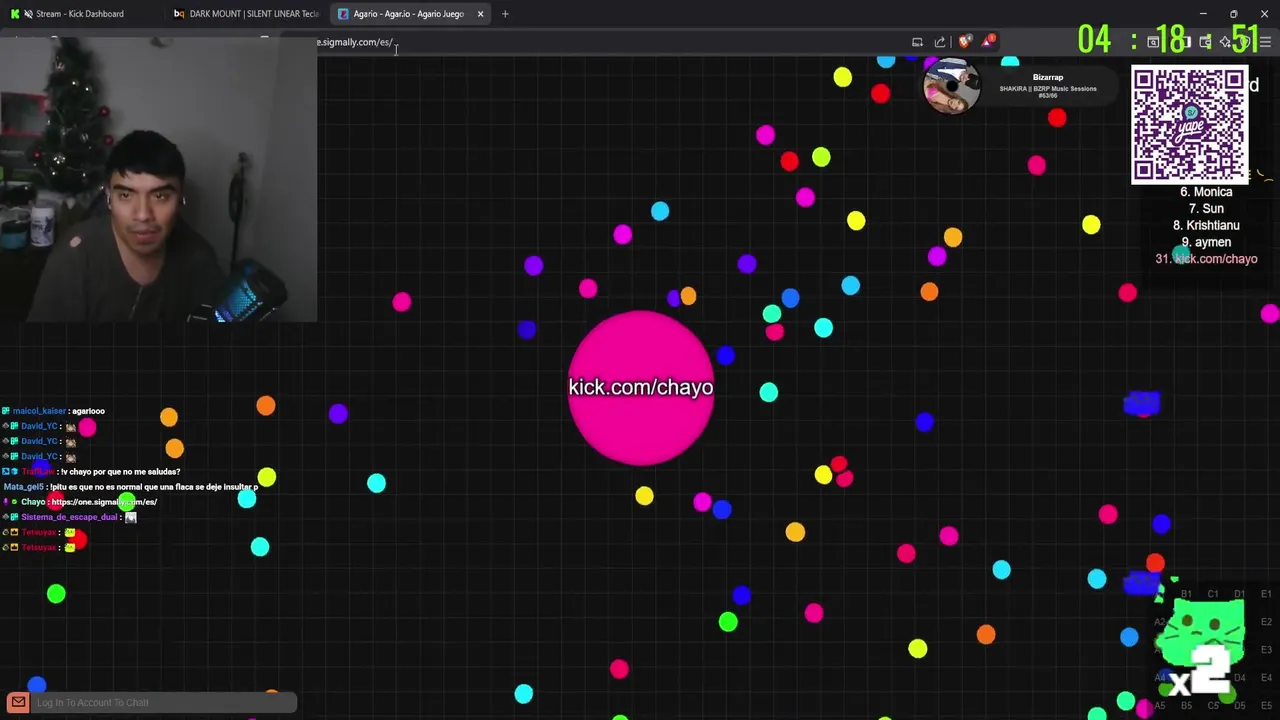Click 'Log In To Account To Chat' field
This screenshot has height=720, width=1280.
(x=164, y=703)
